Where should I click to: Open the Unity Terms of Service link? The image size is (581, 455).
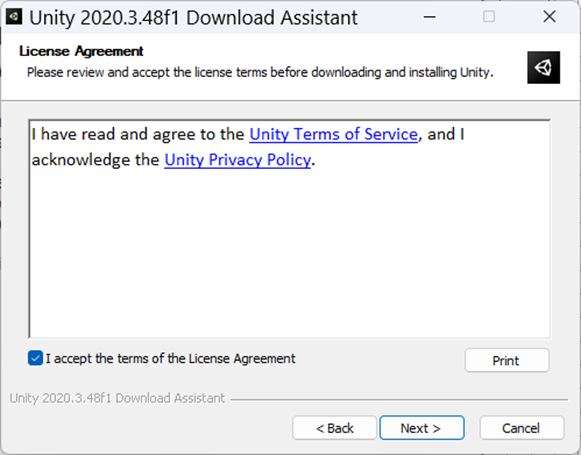[x=333, y=134]
